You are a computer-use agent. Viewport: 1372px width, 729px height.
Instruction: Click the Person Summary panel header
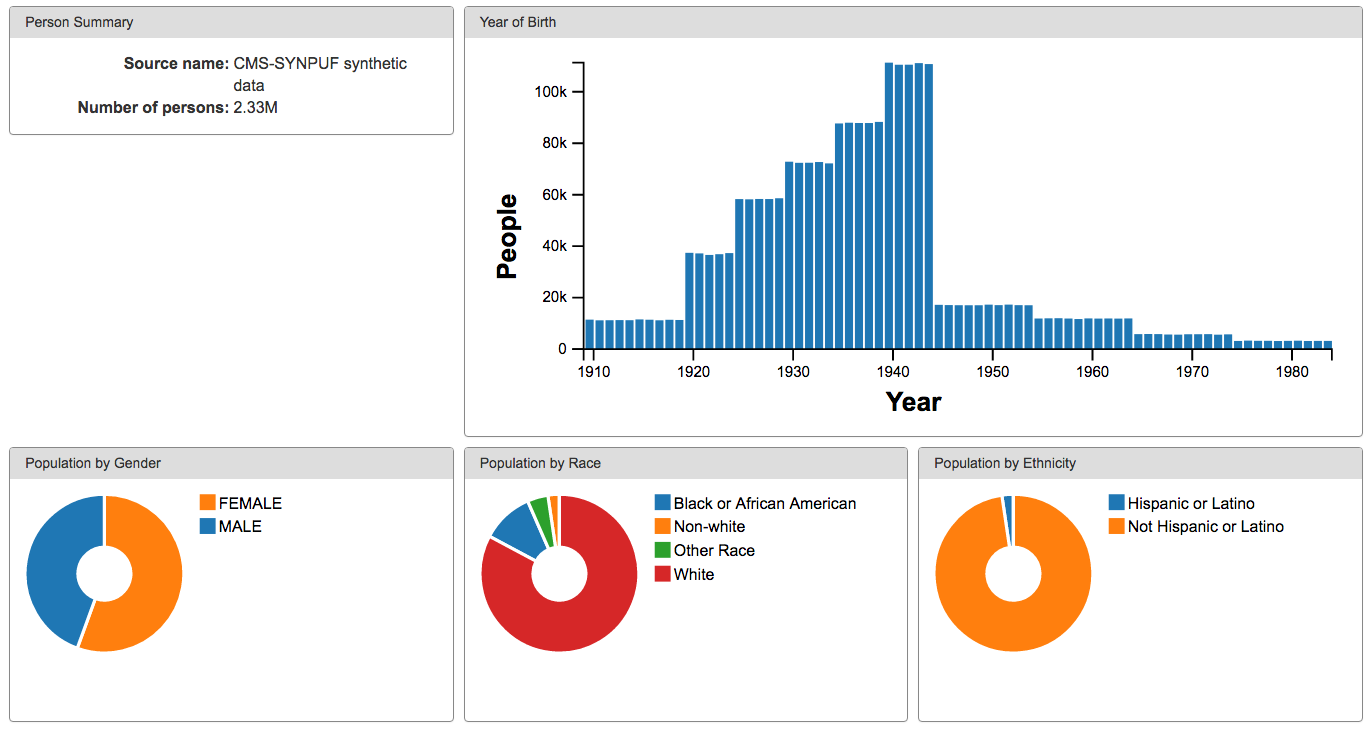[231, 22]
